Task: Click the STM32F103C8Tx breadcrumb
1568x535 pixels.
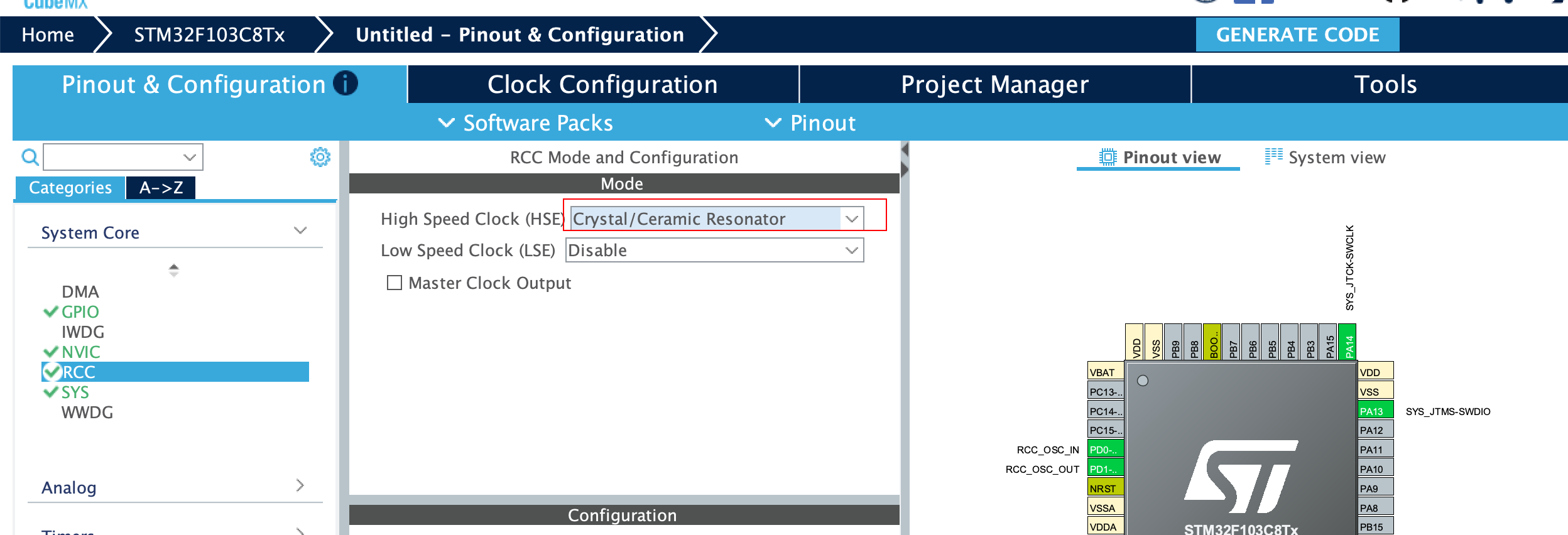Action: [x=209, y=35]
